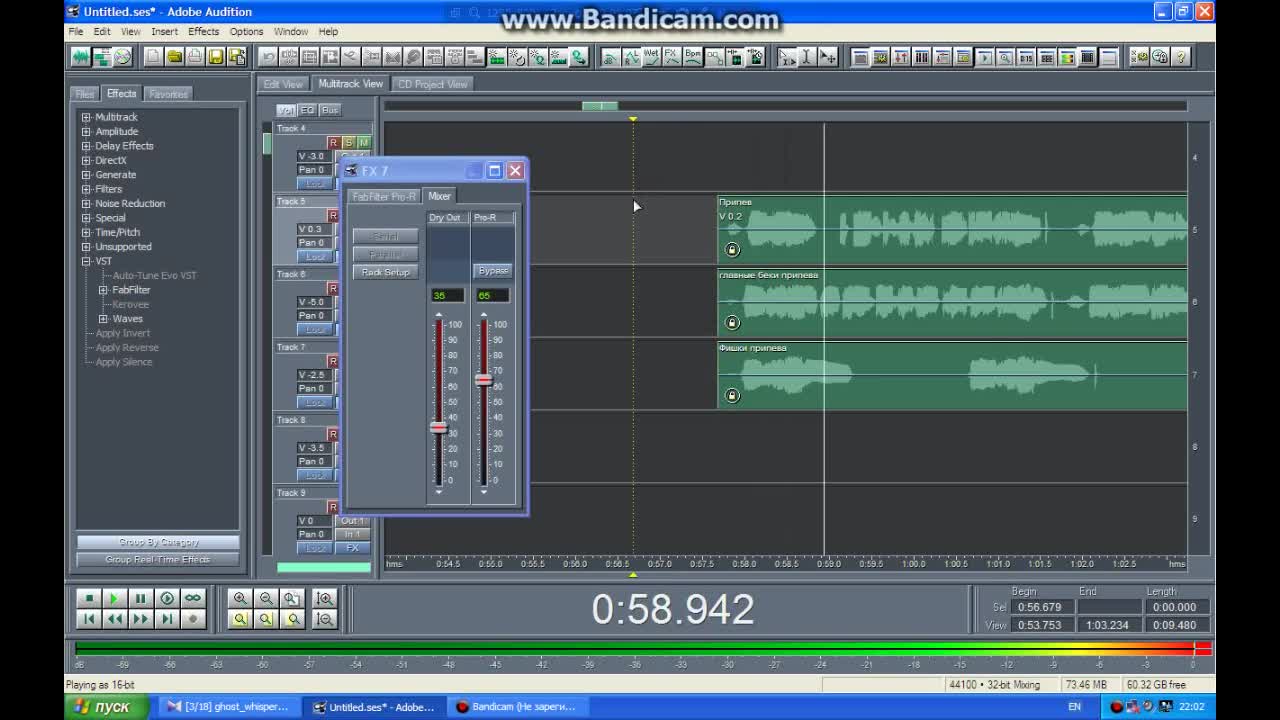Expand the Filters tree node
1280x720 pixels.
[x=86, y=189]
